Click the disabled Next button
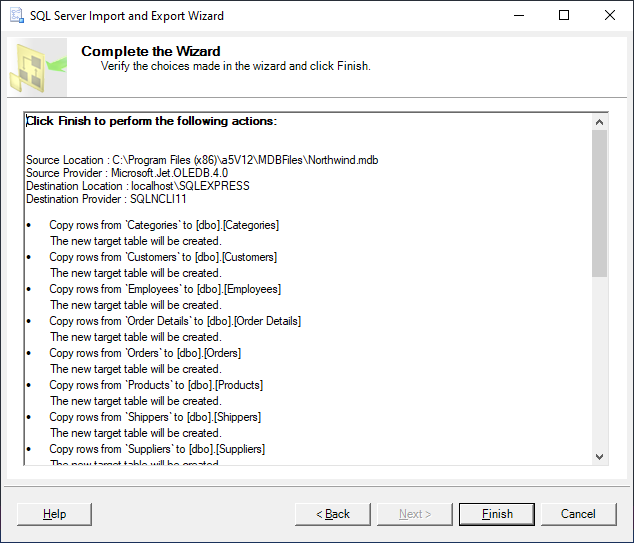Screen dimensions: 634x543 point(414,514)
